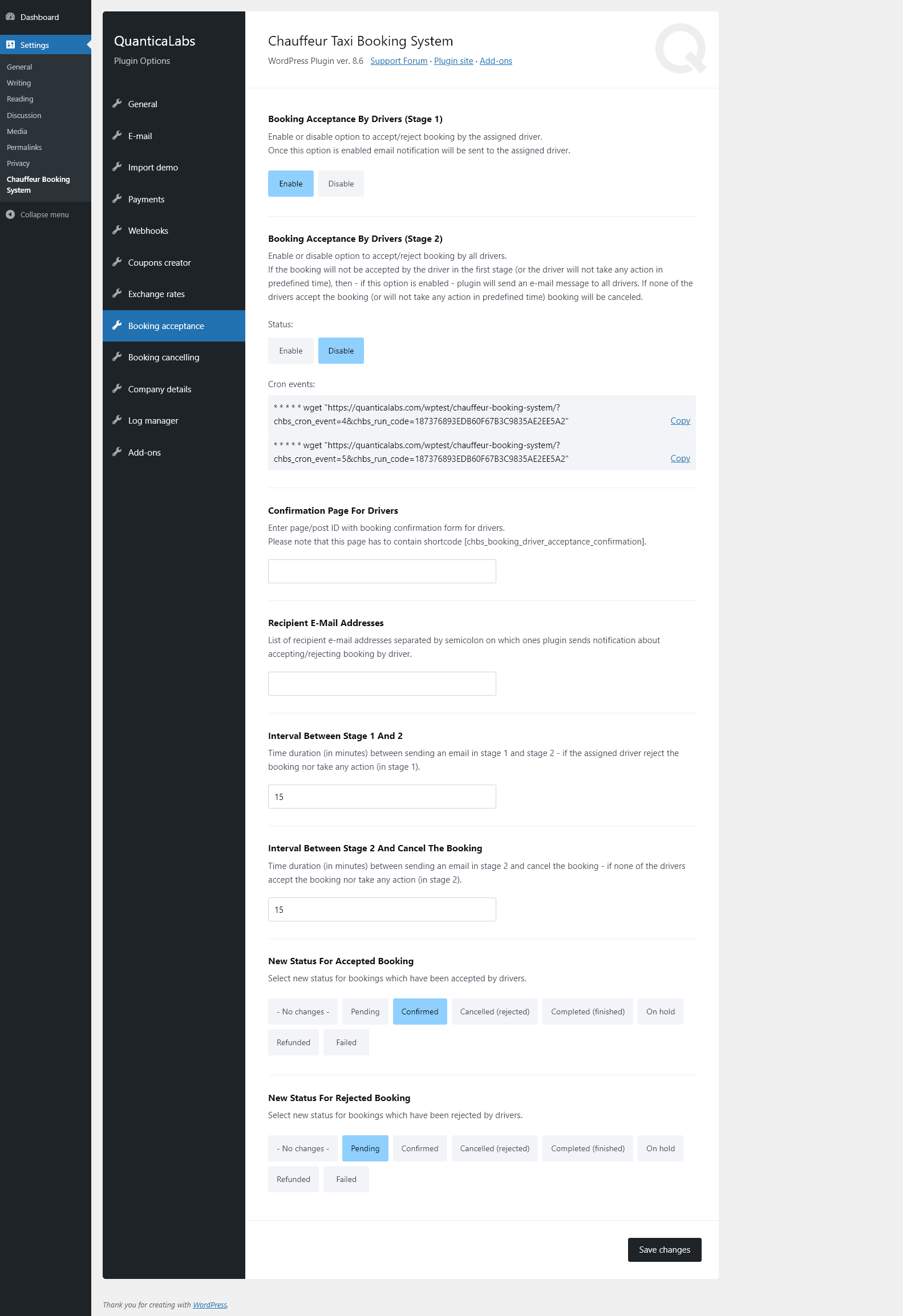Click wrench icon beside Log manager

pyautogui.click(x=117, y=420)
